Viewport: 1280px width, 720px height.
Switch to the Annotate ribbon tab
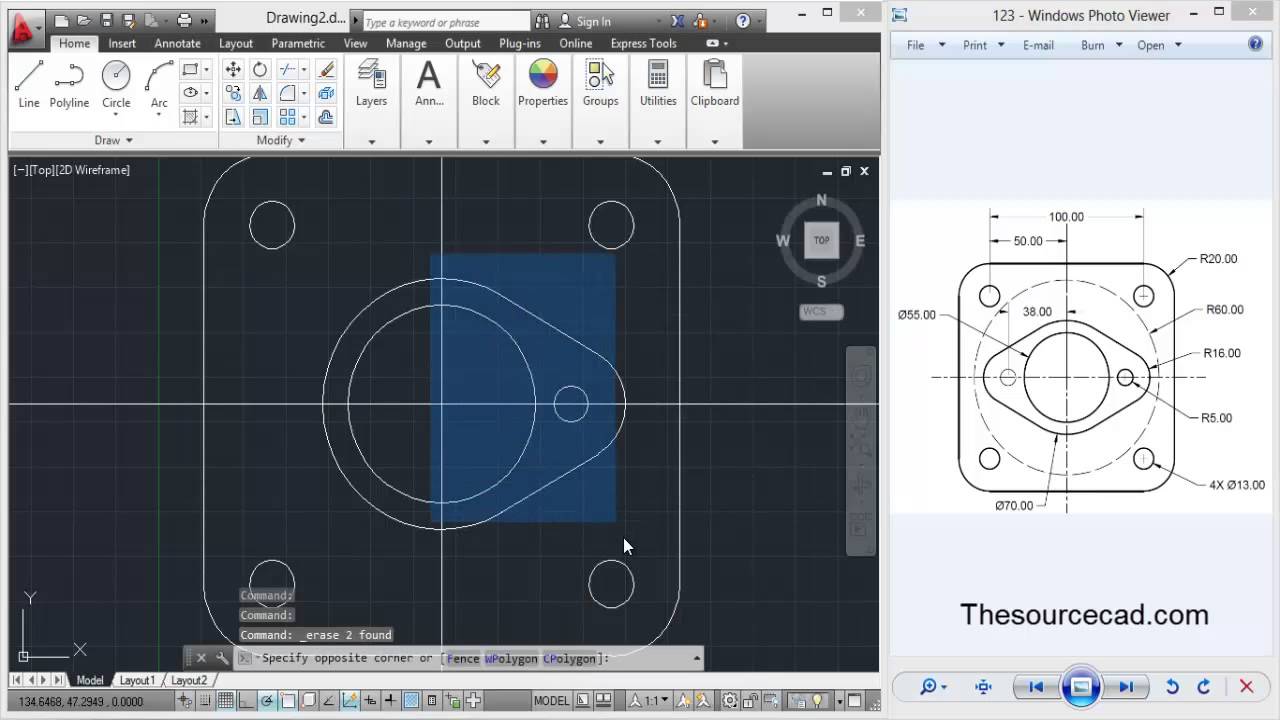coord(177,43)
